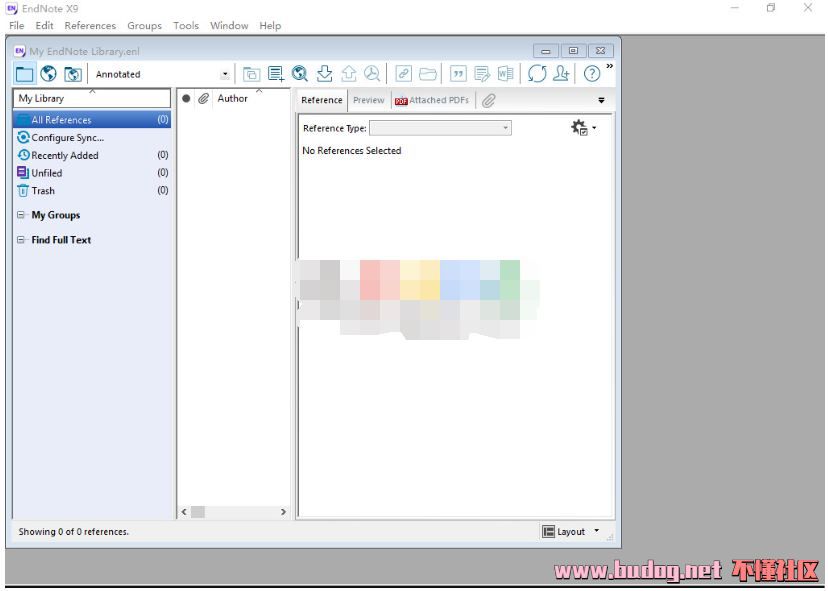This screenshot has height=591, width=828.
Task: Click the Insert Citation quote icon
Action: point(458,74)
